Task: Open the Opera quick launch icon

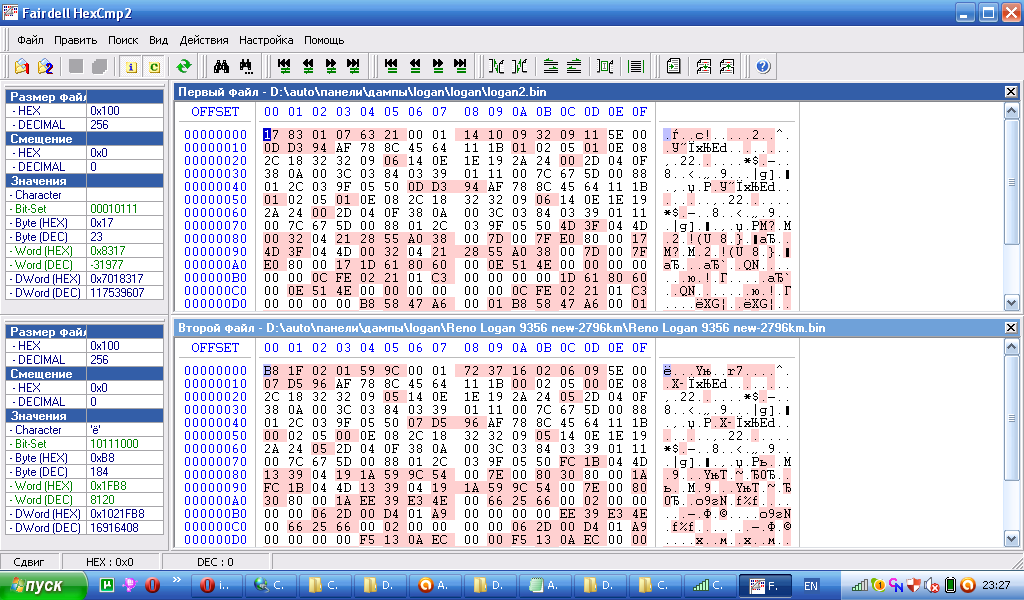Action: 152,585
